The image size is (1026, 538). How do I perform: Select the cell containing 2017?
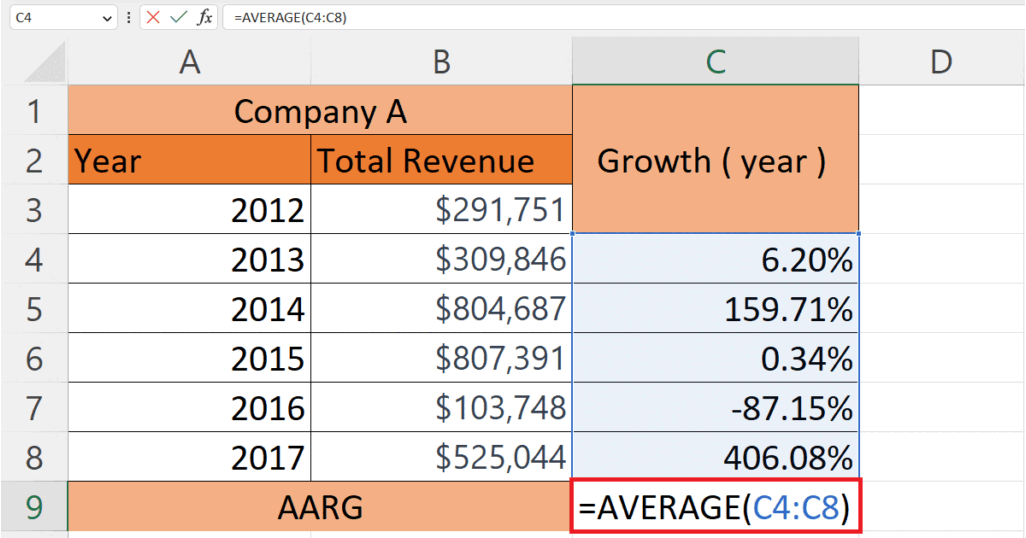[x=189, y=457]
